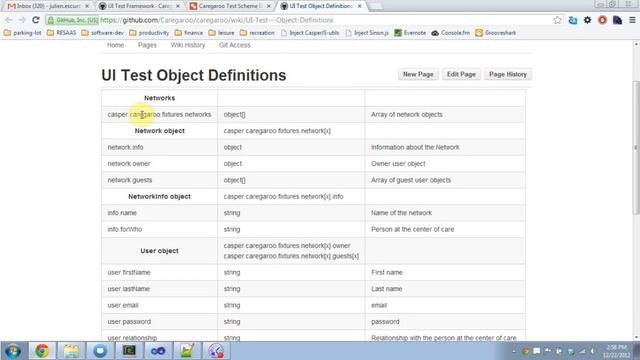Open the parking-lot bookmarks folder
Viewport: 640px width, 360px height.
(22, 33)
